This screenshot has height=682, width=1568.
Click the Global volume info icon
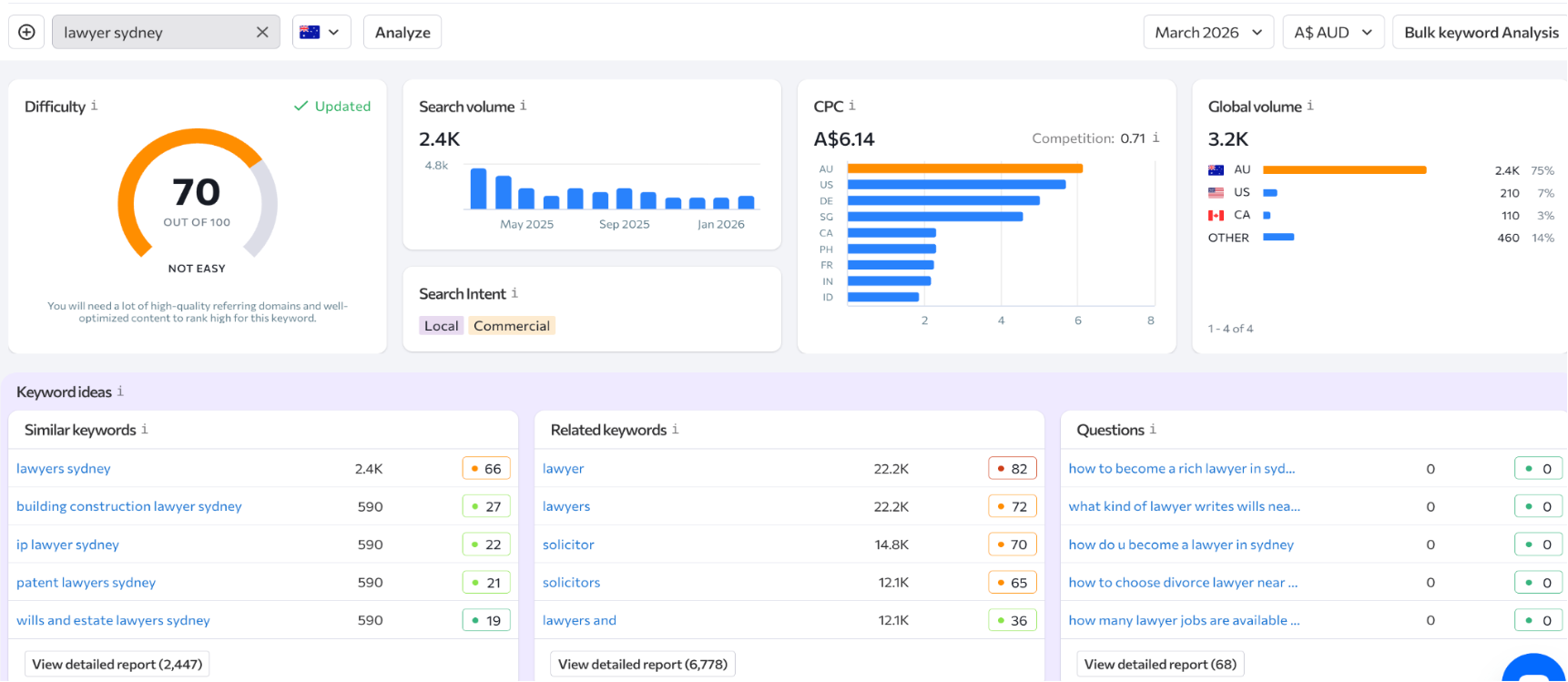pyautogui.click(x=1309, y=106)
